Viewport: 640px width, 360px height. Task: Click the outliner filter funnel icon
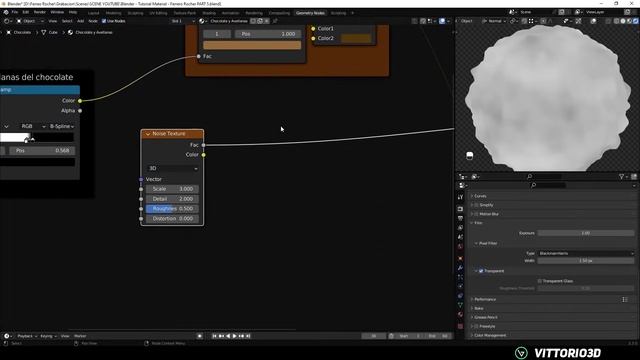point(622,177)
